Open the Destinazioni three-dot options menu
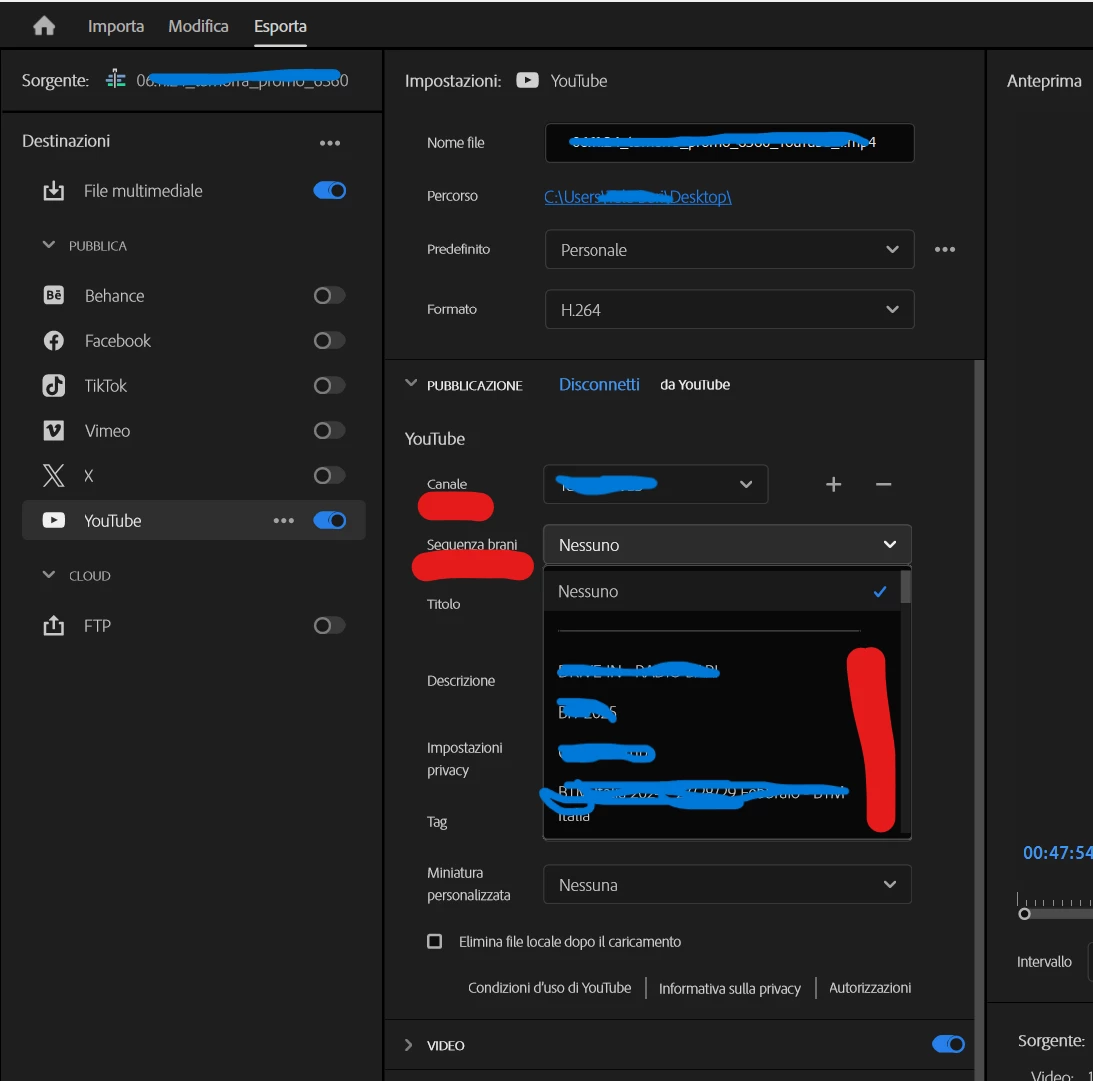Image resolution: width=1093 pixels, height=1081 pixels. click(x=330, y=143)
